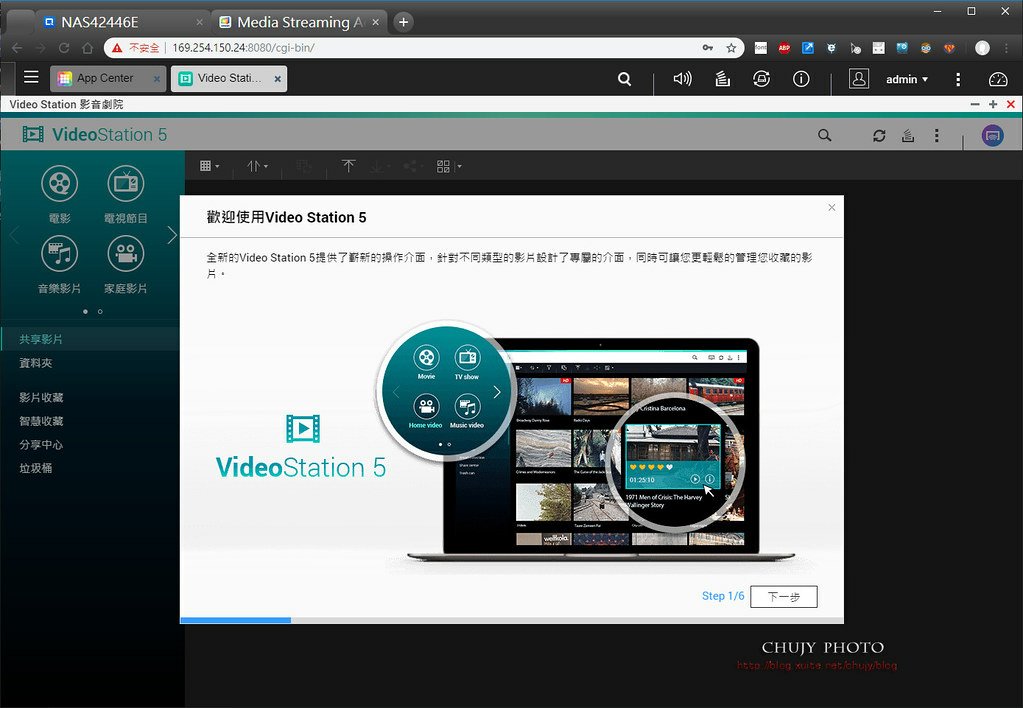This screenshot has height=708, width=1023.
Task: Click the QTS user account icon
Action: click(859, 79)
